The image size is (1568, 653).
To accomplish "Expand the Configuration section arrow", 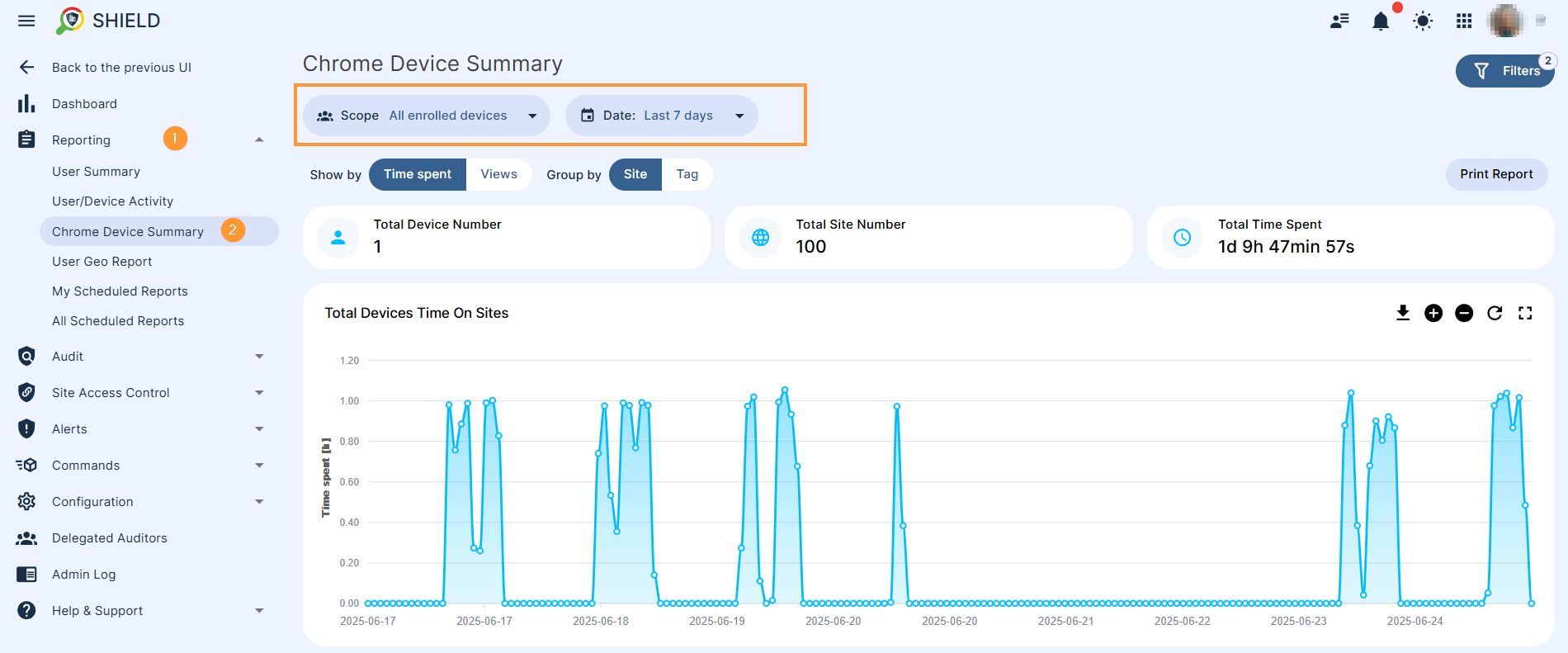I will 259,501.
